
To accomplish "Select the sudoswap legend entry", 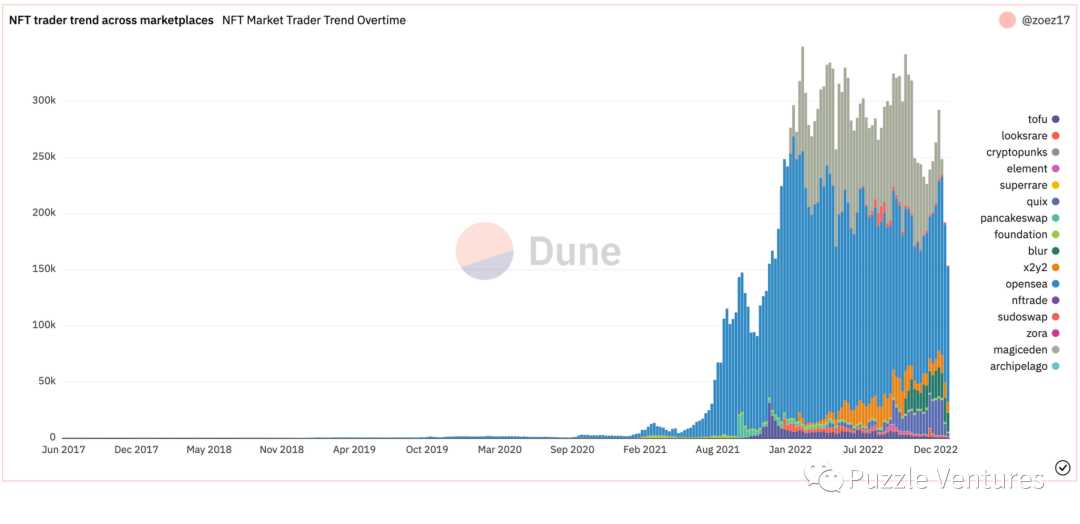I will point(1023,317).
